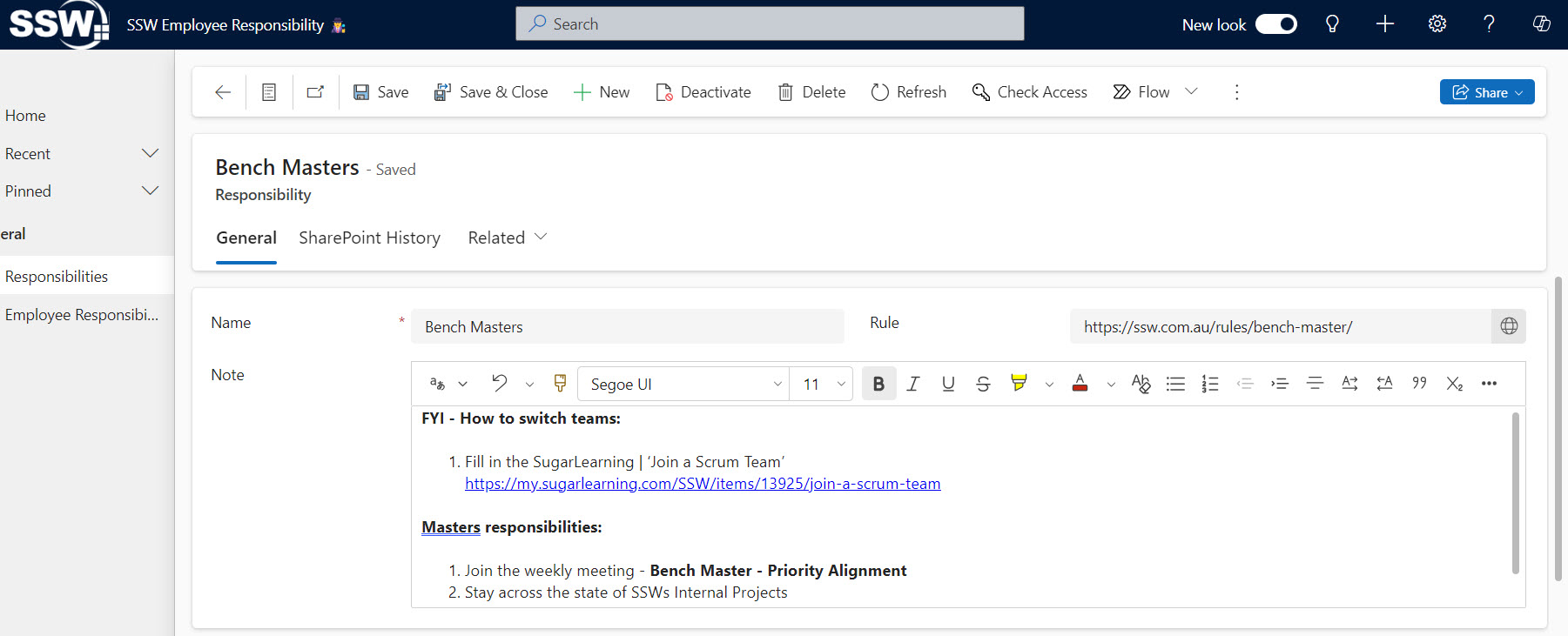Open record in new window icon
This screenshot has width=1568, height=636.
pyautogui.click(x=315, y=92)
